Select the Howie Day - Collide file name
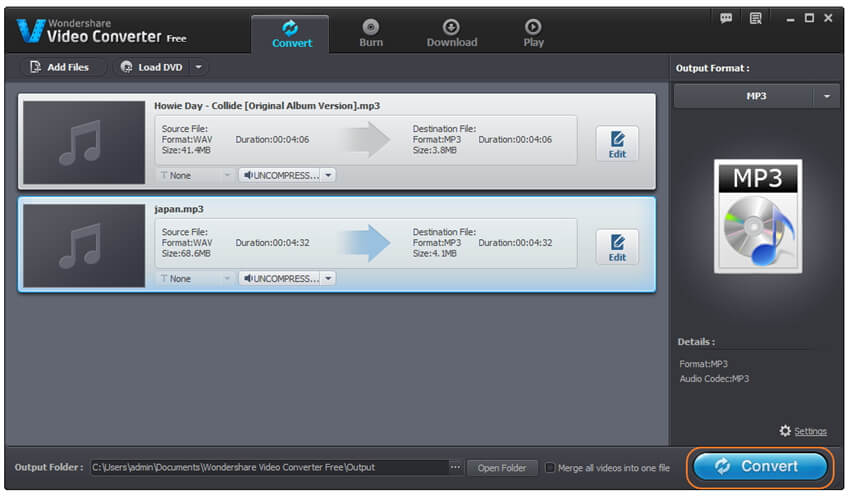This screenshot has width=850, height=499. pyautogui.click(x=267, y=106)
